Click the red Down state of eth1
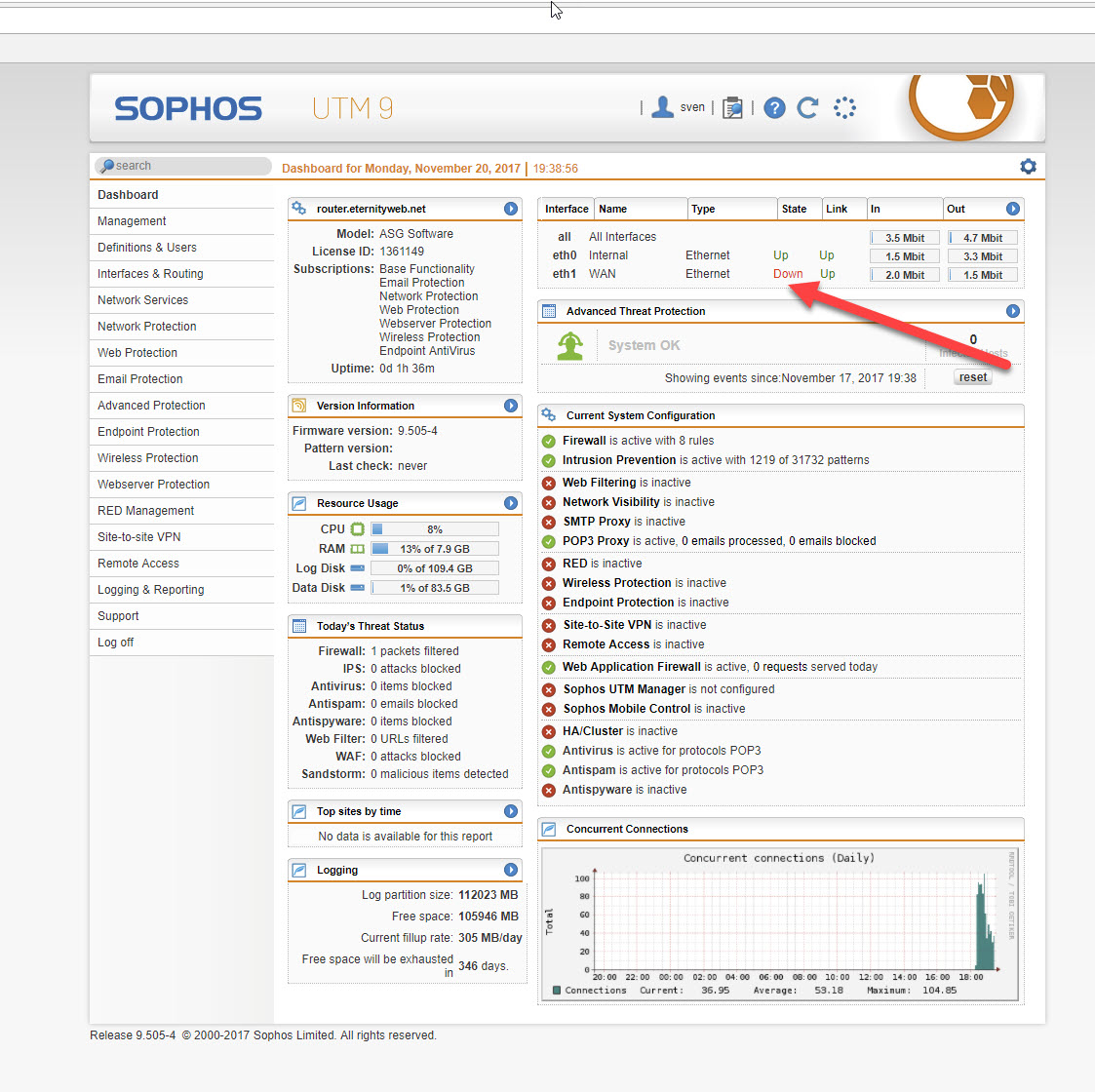The width and height of the screenshot is (1095, 1092). [788, 274]
